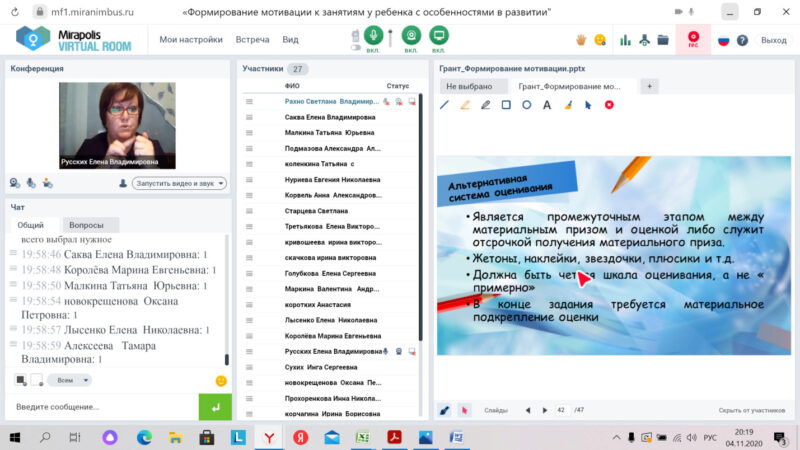Image resolution: width=800 pixels, height=450 pixels.
Task: Open Yandex Browser in taskbar
Action: click(269, 437)
